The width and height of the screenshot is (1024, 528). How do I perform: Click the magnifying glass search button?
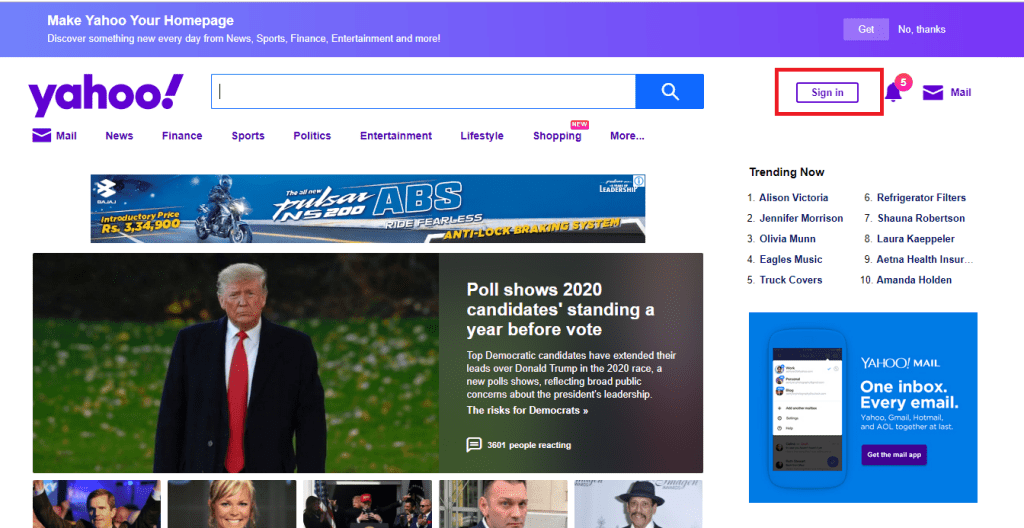point(669,92)
